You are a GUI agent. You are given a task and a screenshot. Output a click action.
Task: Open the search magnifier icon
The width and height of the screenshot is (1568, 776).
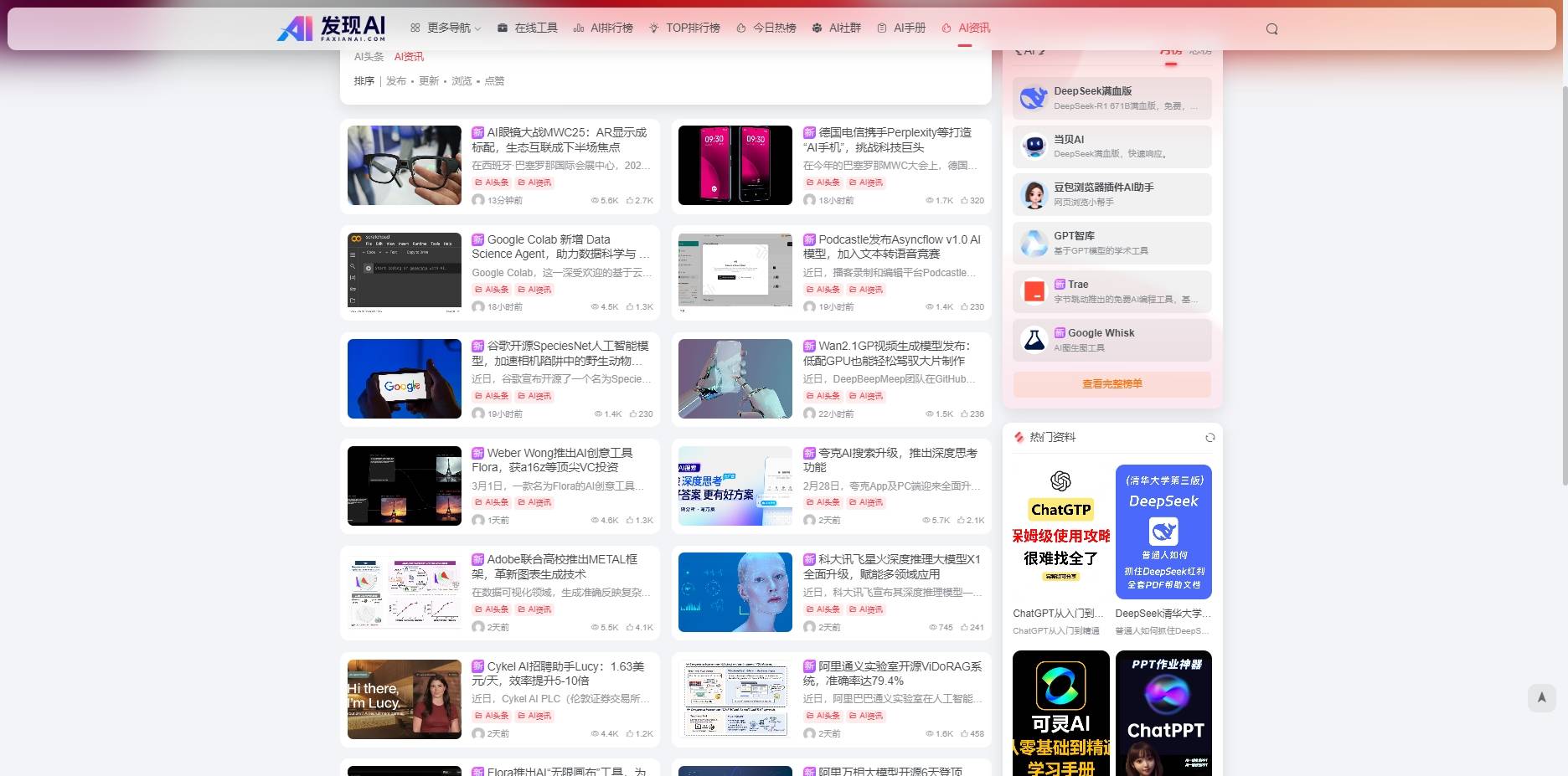1271,28
